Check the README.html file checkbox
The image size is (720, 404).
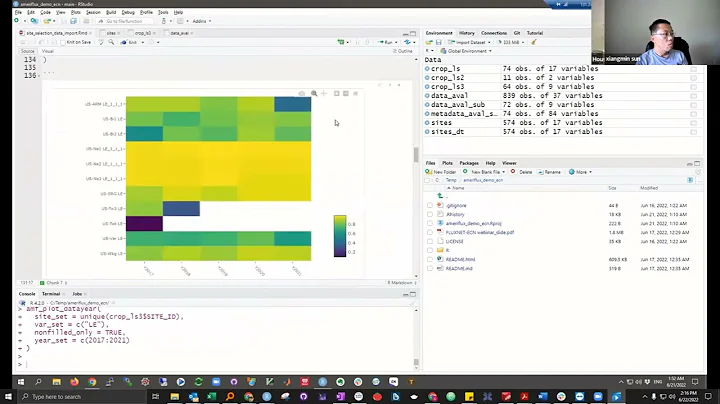point(429,259)
